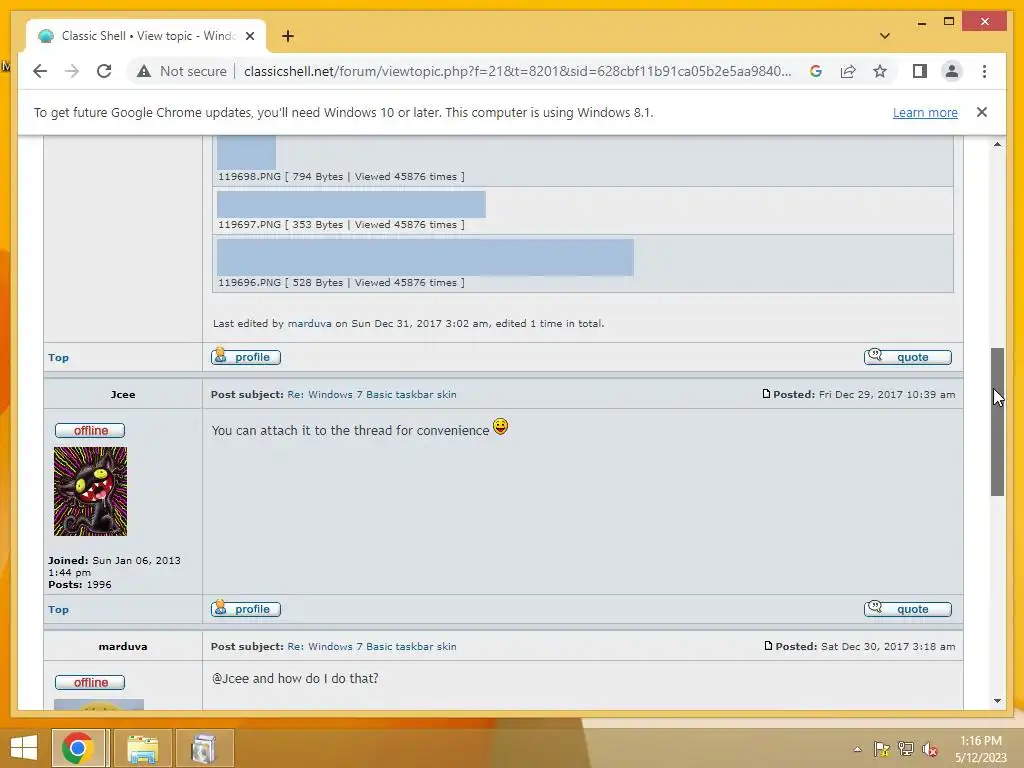Show hidden system tray icons

coord(857,749)
